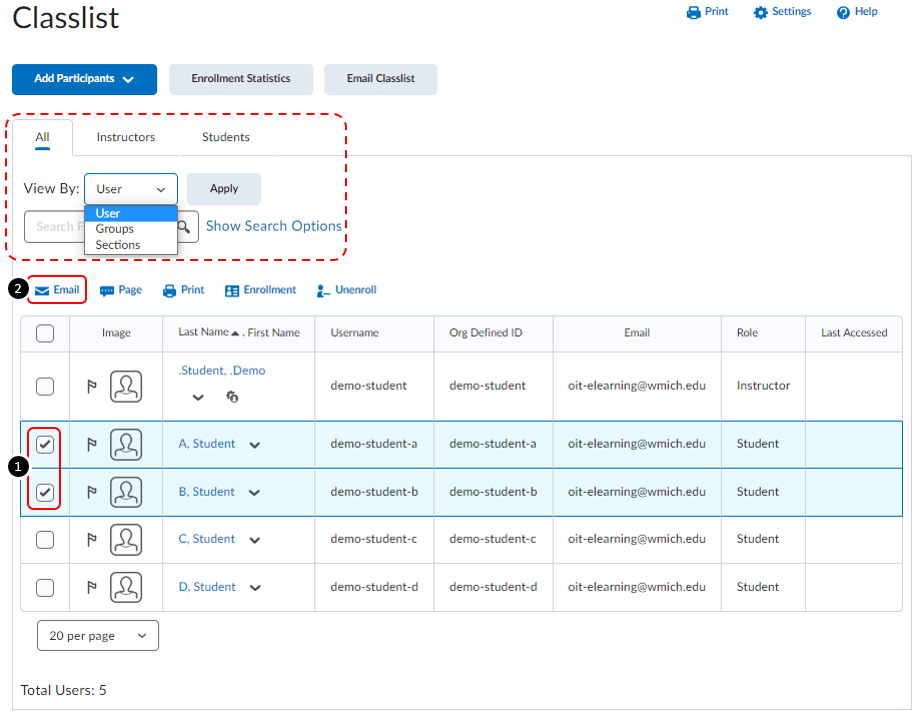Expand the Add Participants dropdown

click(84, 80)
